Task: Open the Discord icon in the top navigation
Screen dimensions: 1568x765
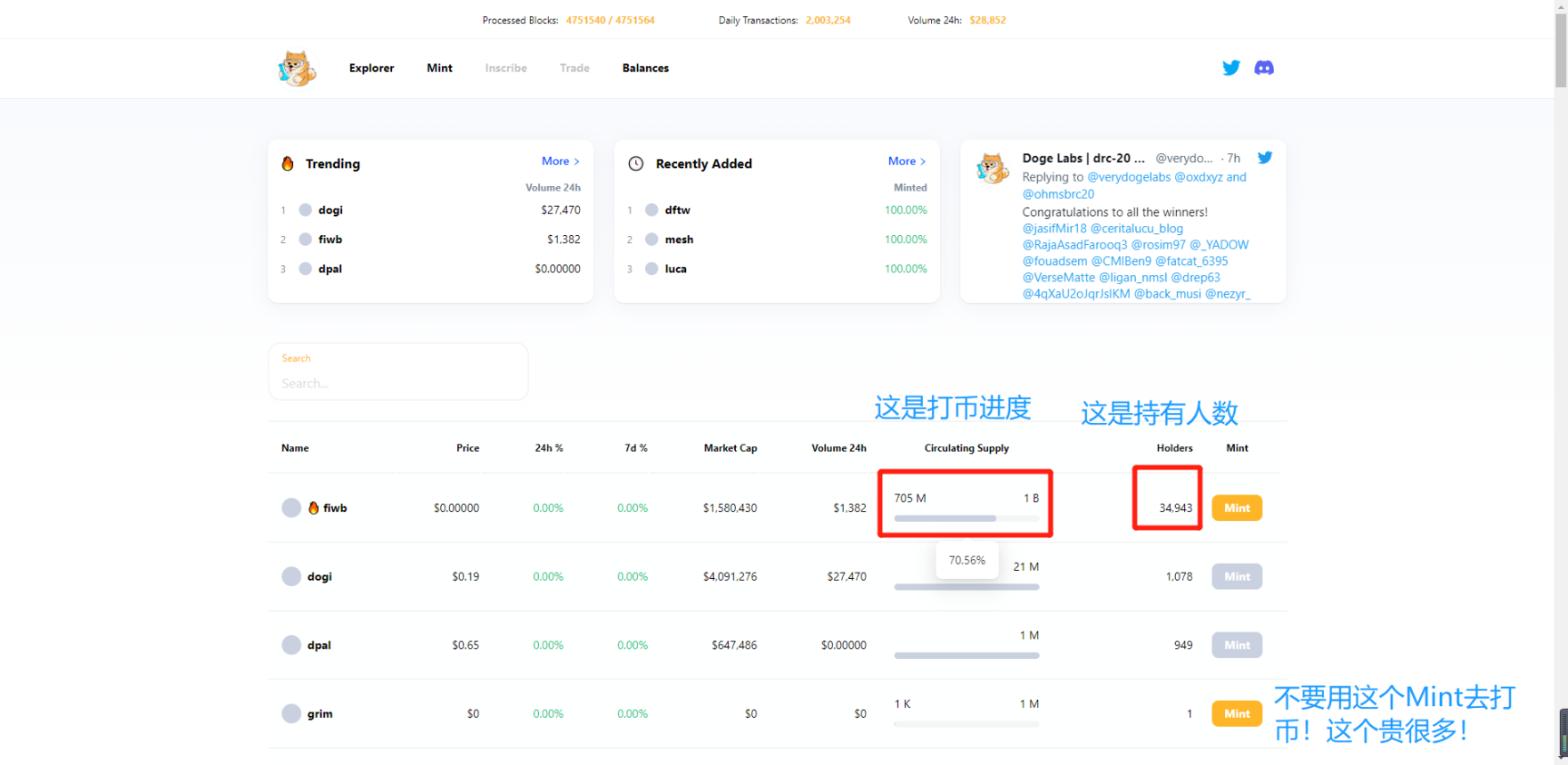Action: [1264, 68]
